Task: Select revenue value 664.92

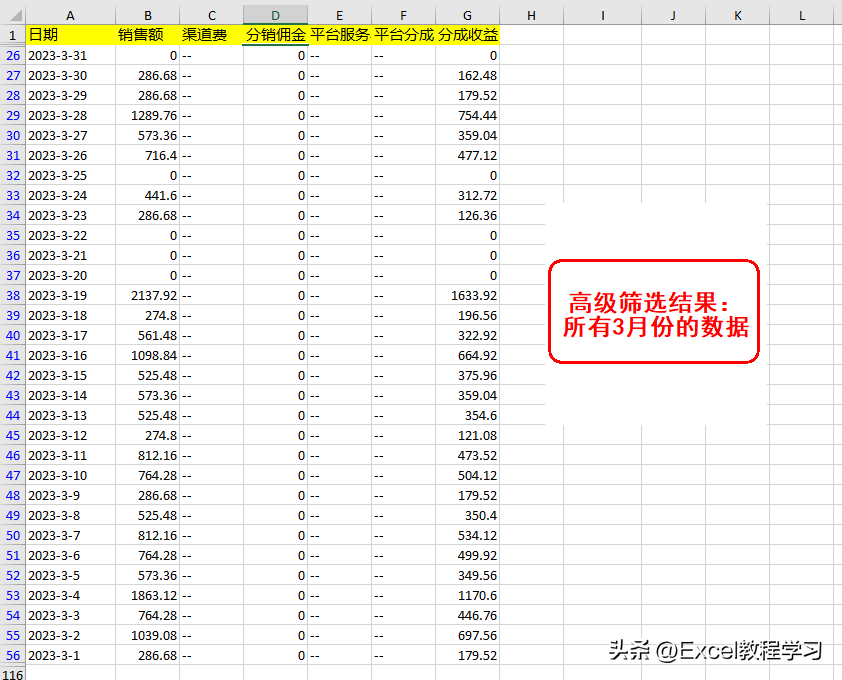Action: [x=468, y=356]
